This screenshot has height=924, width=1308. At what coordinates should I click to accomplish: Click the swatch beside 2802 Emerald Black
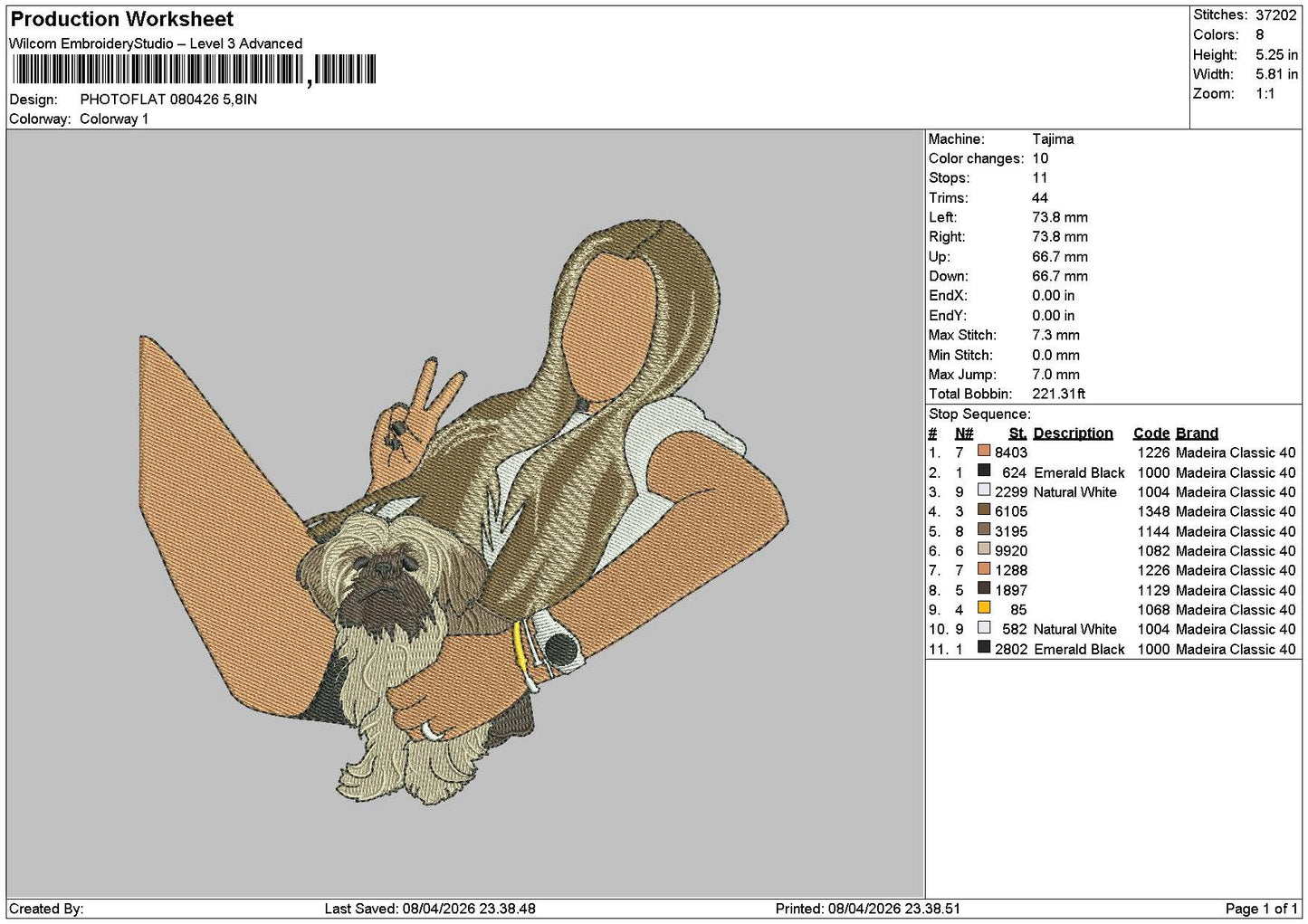984,647
